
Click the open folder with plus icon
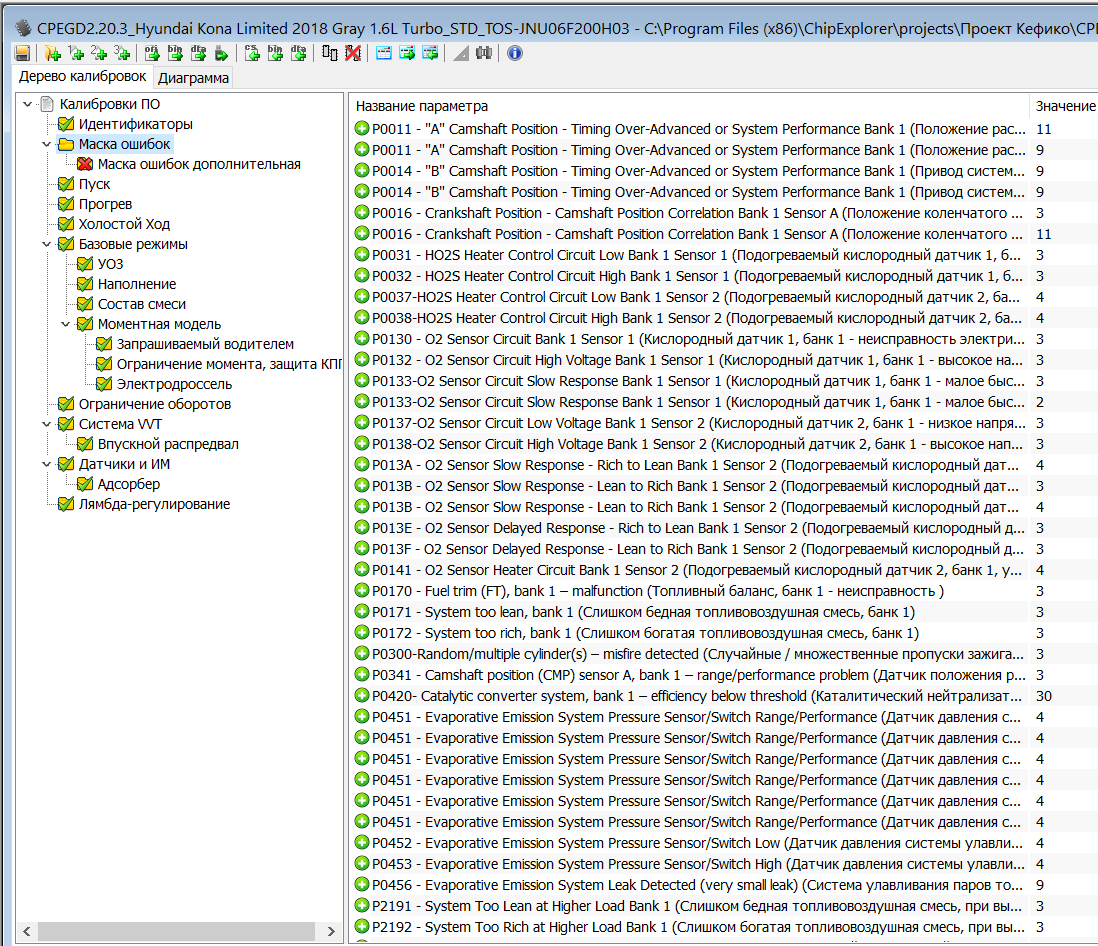pyautogui.click(x=54, y=53)
